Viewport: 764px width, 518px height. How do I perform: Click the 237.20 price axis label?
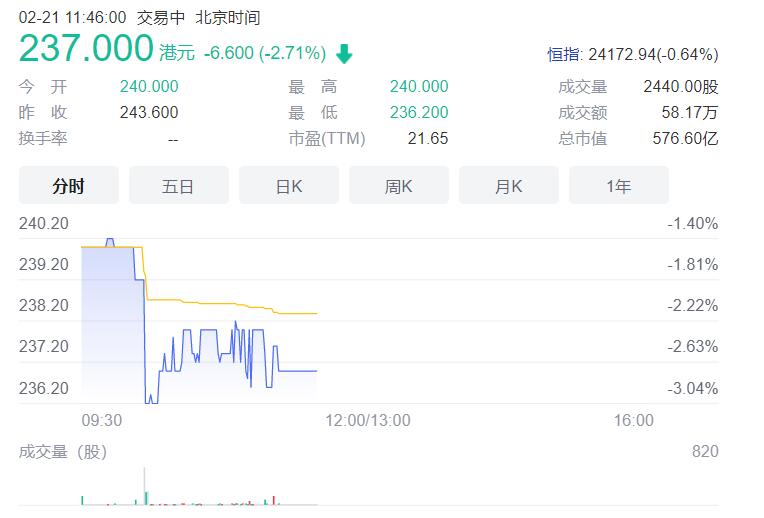coord(44,346)
